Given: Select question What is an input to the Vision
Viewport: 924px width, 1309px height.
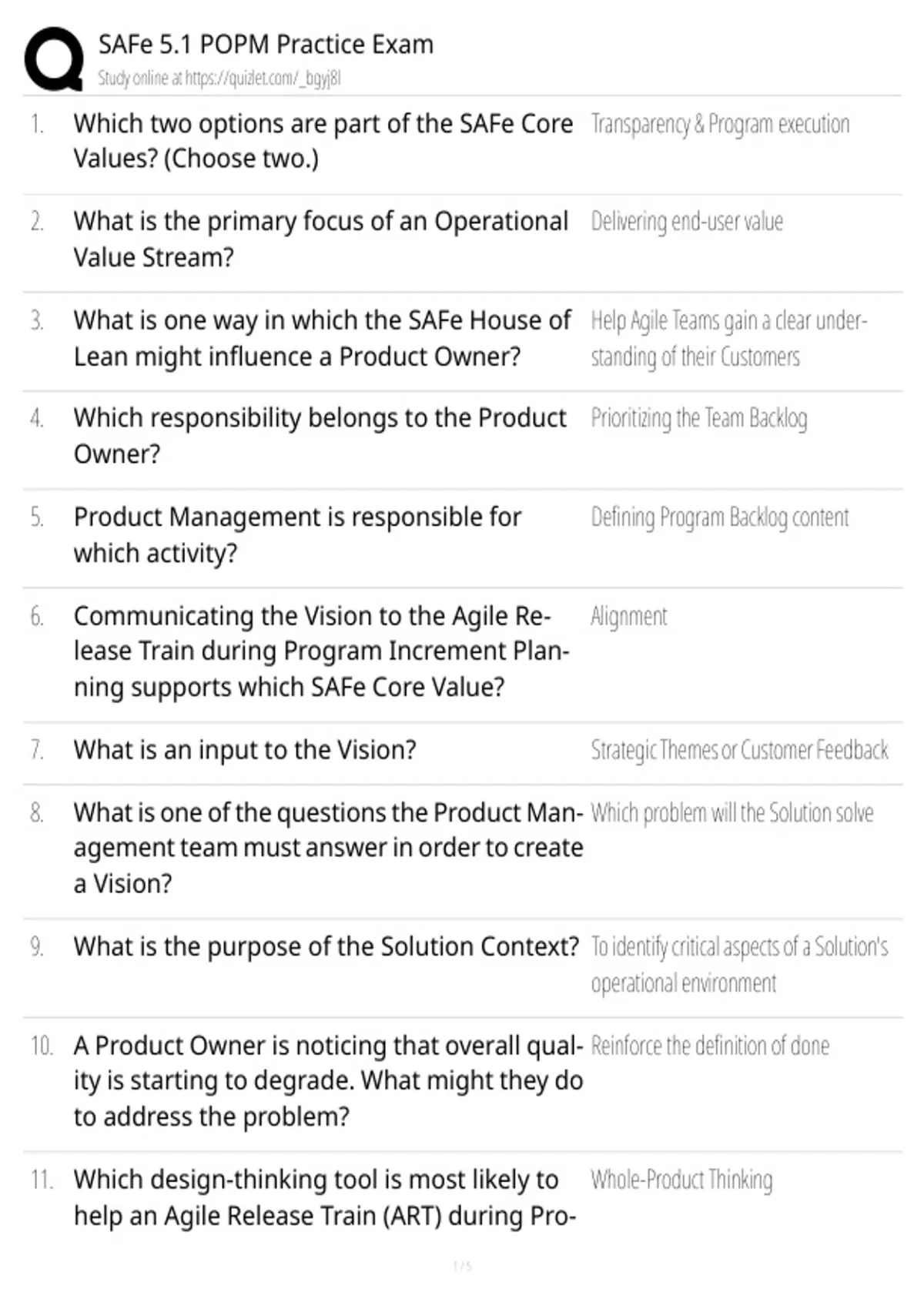Looking at the screenshot, I should point(245,750).
